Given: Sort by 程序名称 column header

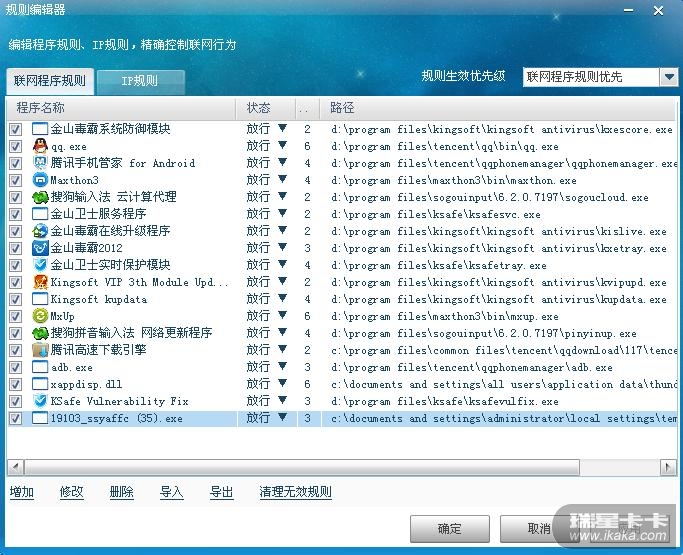Looking at the screenshot, I should tap(121, 108).
